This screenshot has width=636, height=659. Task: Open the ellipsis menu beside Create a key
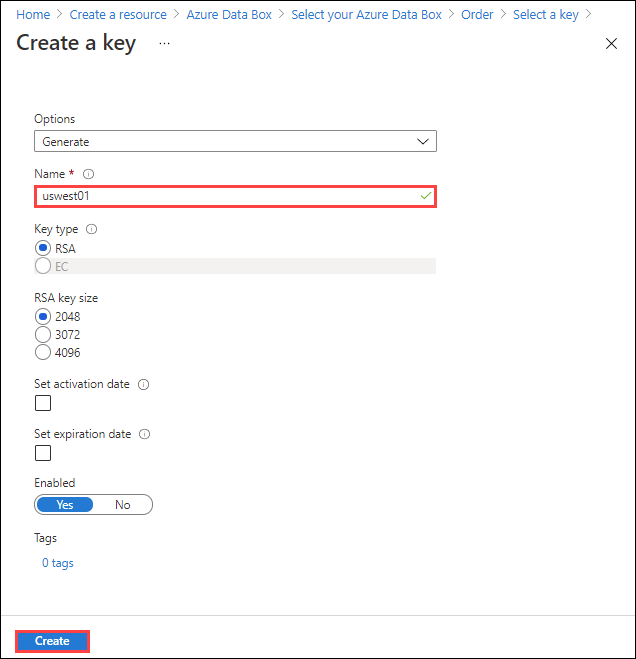click(x=164, y=43)
